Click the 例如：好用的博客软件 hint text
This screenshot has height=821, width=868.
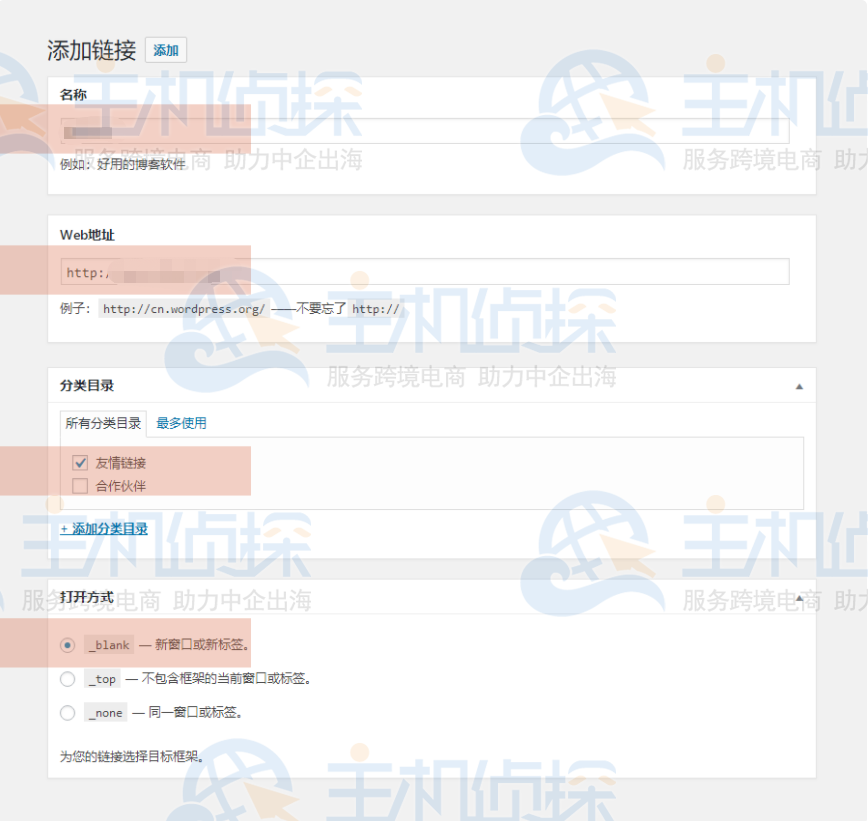point(122,164)
